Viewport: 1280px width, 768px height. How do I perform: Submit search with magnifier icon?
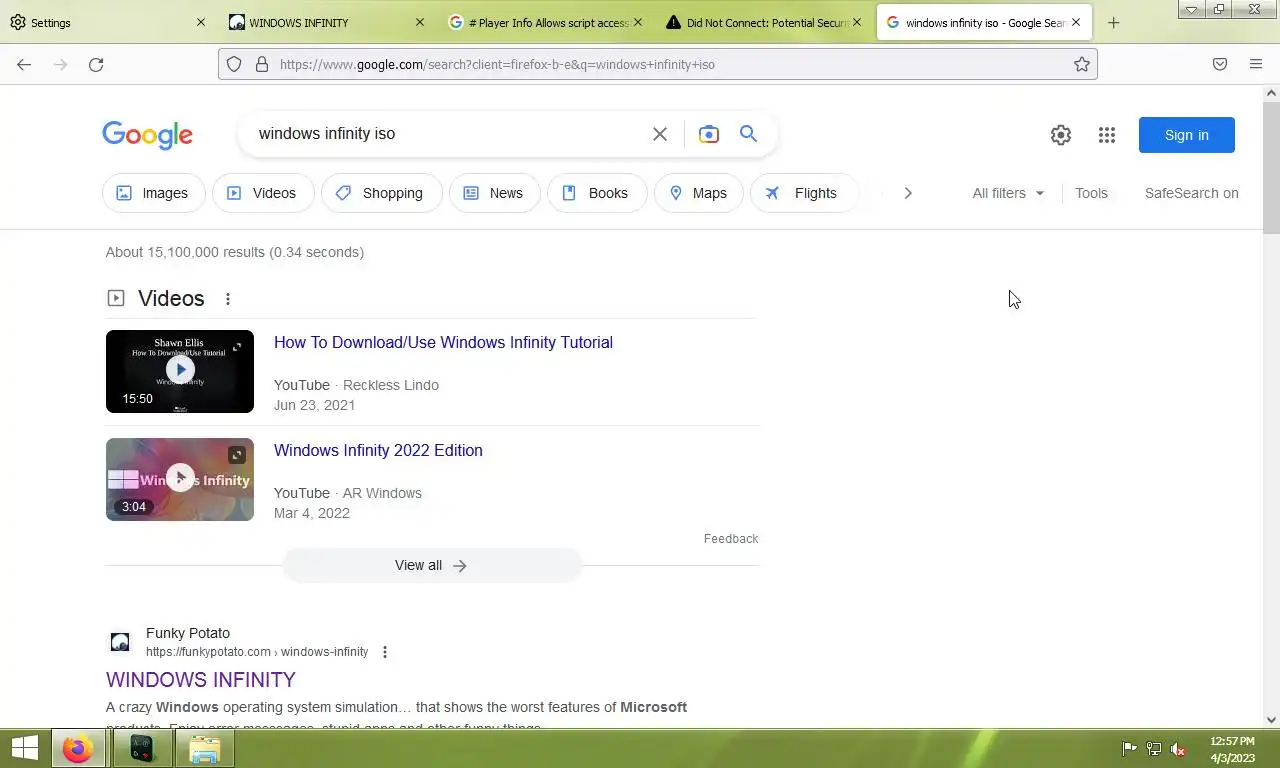(x=748, y=134)
